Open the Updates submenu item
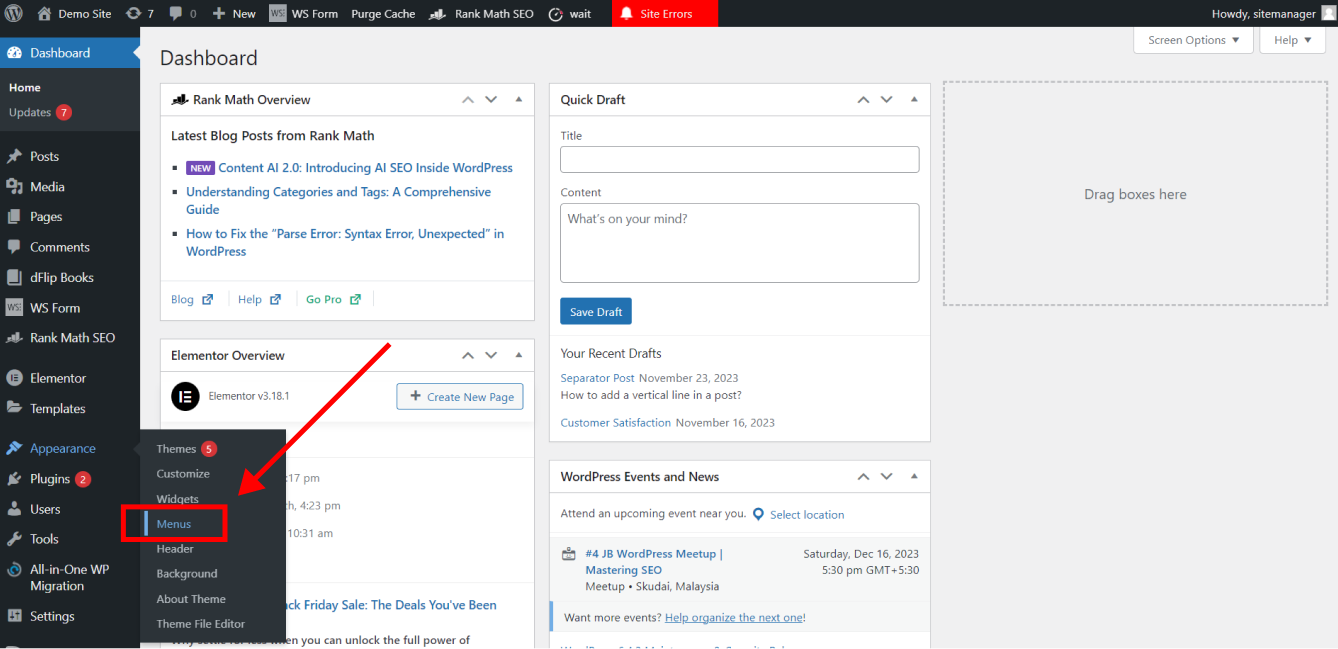This screenshot has width=1338, height=649. (40, 112)
